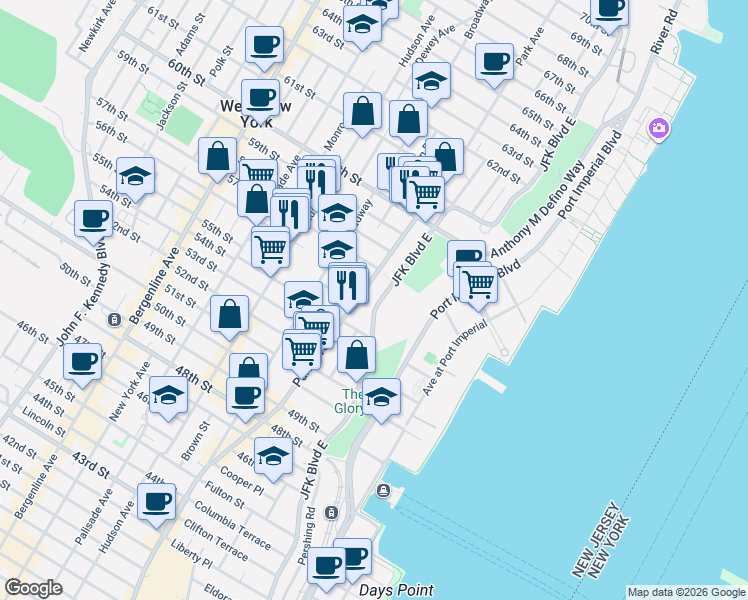The height and width of the screenshot is (600, 748).
Task: Select The Glory park label
Action: [x=349, y=401]
